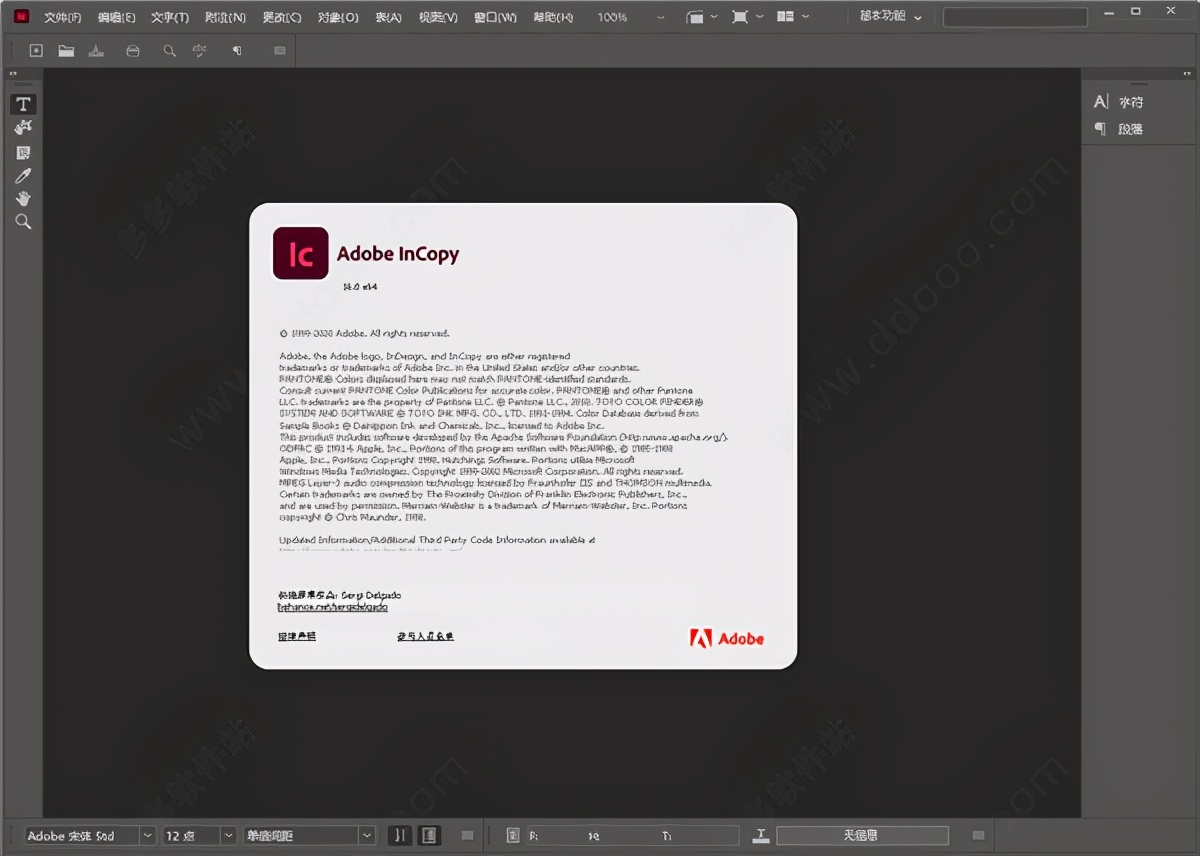Select the Zoom magnifier tool in left toolbox
1200x856 pixels.
(x=24, y=222)
